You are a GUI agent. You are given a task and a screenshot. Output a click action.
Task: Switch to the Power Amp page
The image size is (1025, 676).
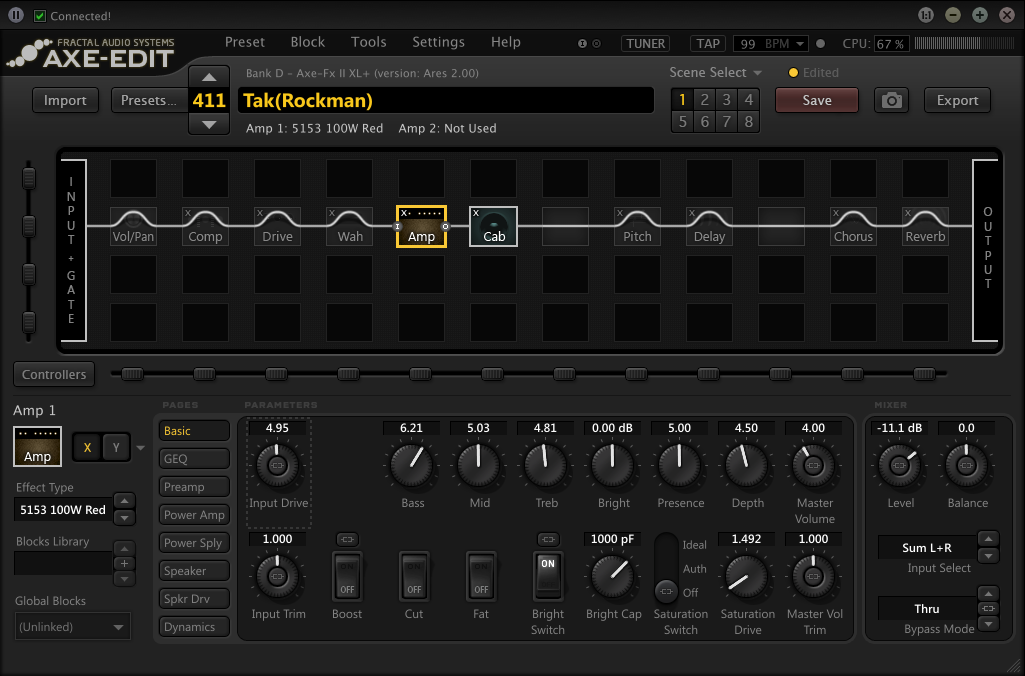194,515
